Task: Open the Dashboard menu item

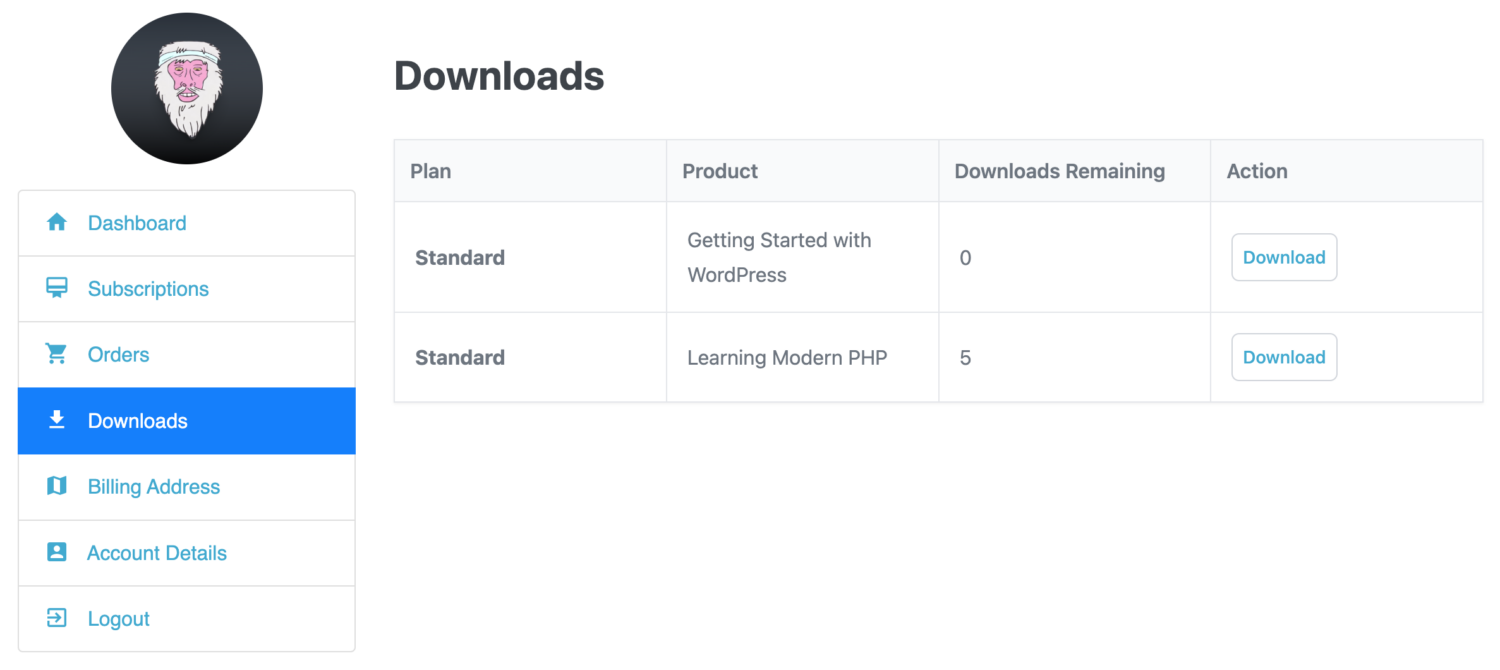Action: coord(187,223)
